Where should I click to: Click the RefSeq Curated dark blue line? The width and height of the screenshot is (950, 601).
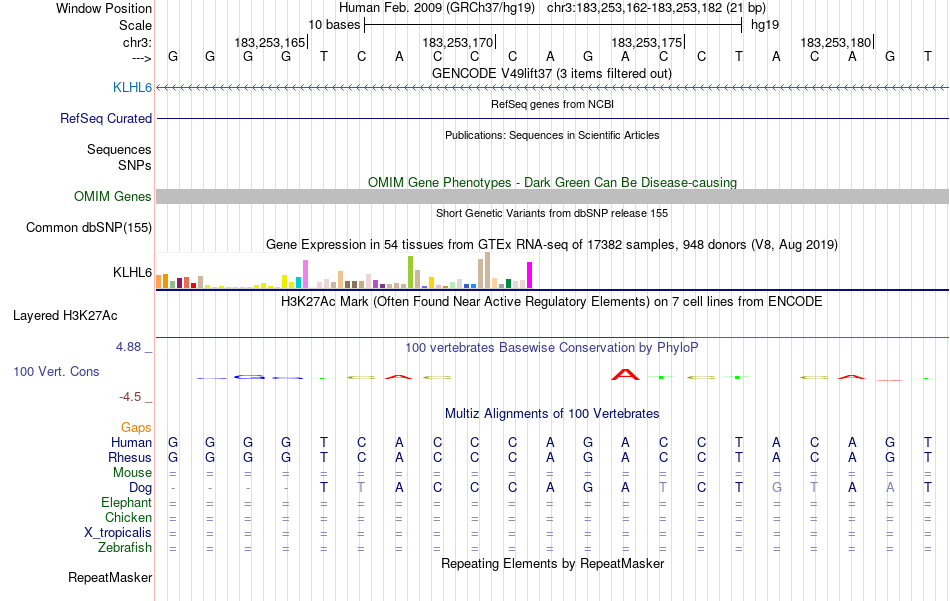pyautogui.click(x=552, y=118)
